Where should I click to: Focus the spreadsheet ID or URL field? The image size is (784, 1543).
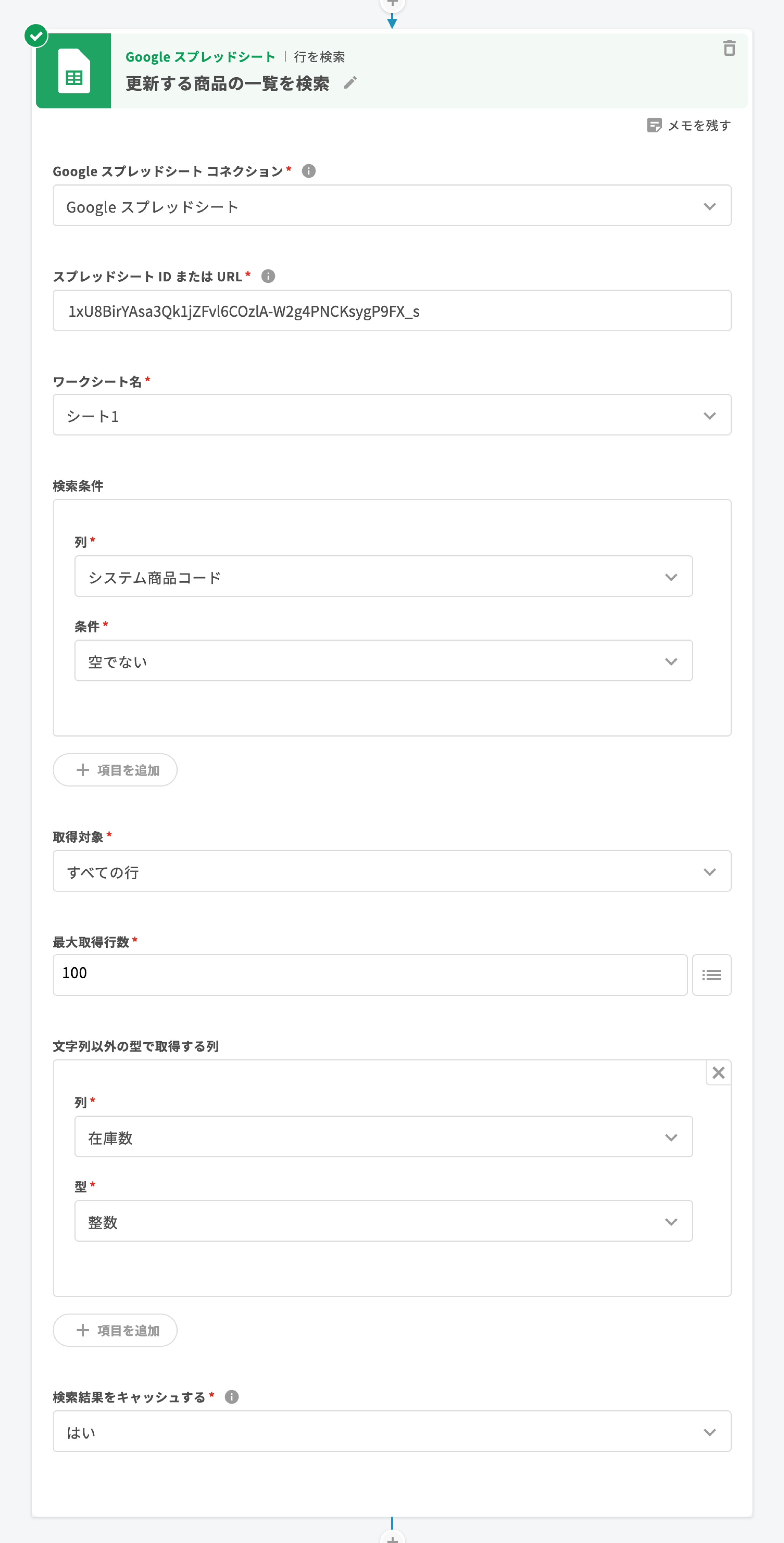392,311
